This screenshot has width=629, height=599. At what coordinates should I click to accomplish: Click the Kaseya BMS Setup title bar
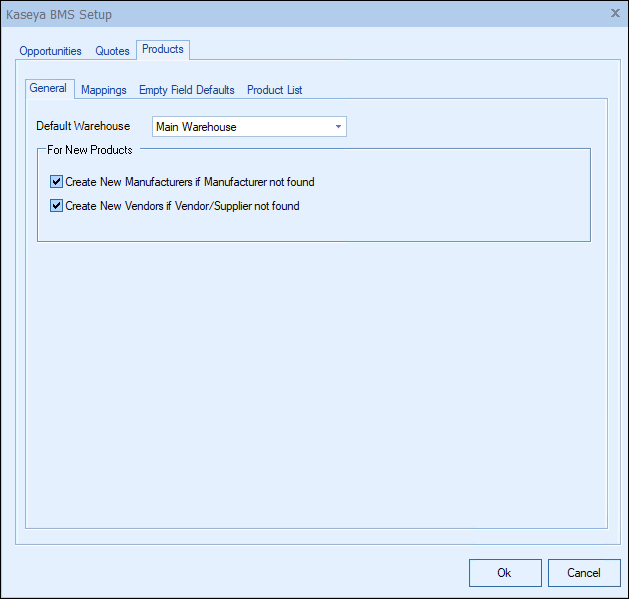(300, 14)
